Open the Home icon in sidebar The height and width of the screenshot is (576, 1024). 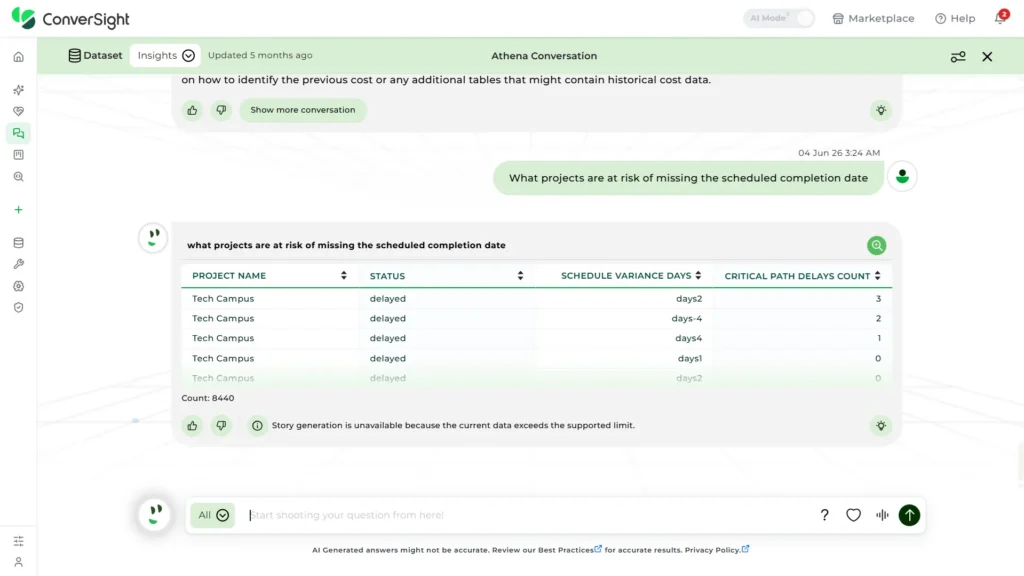(18, 57)
